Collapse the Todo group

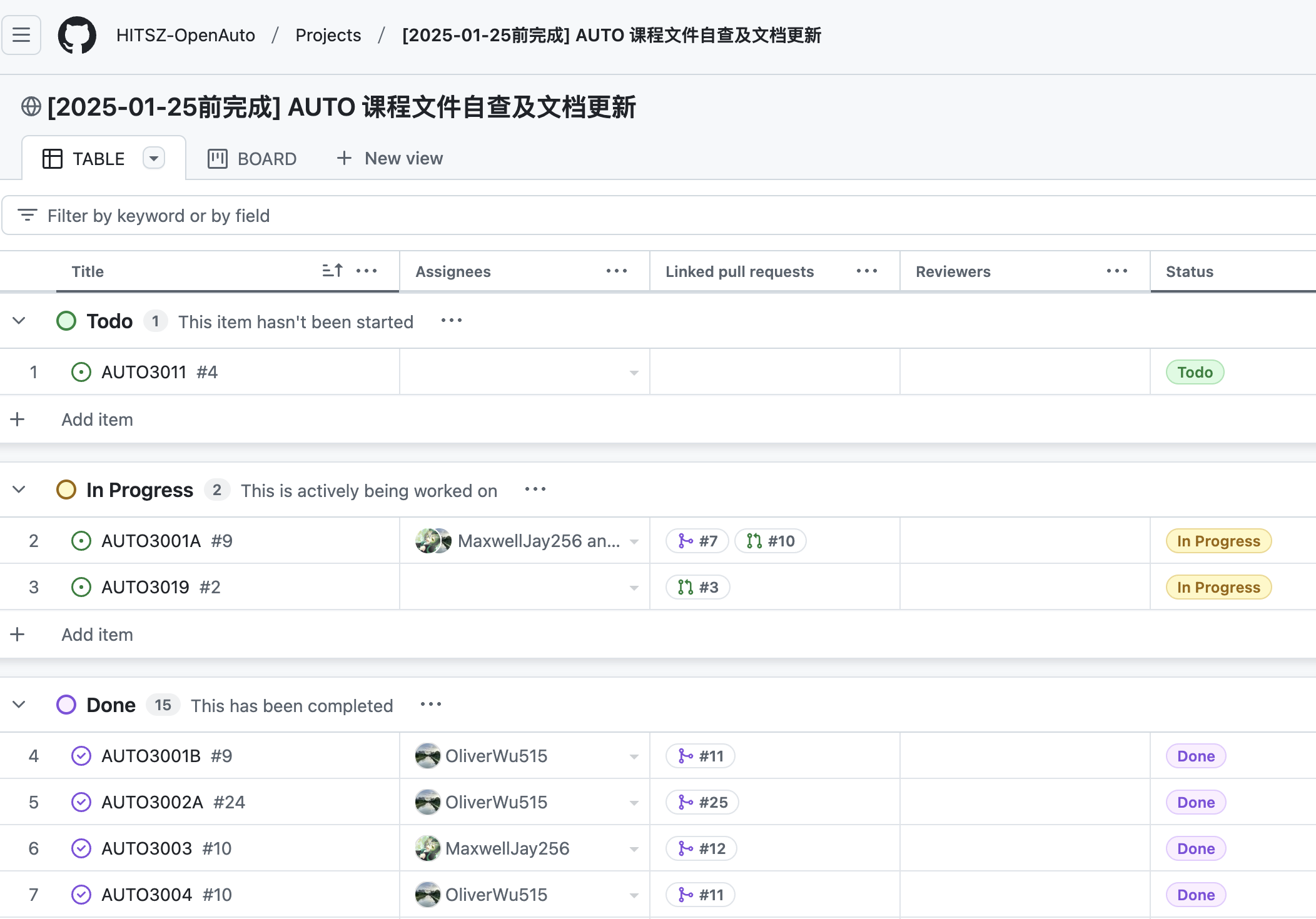point(19,321)
